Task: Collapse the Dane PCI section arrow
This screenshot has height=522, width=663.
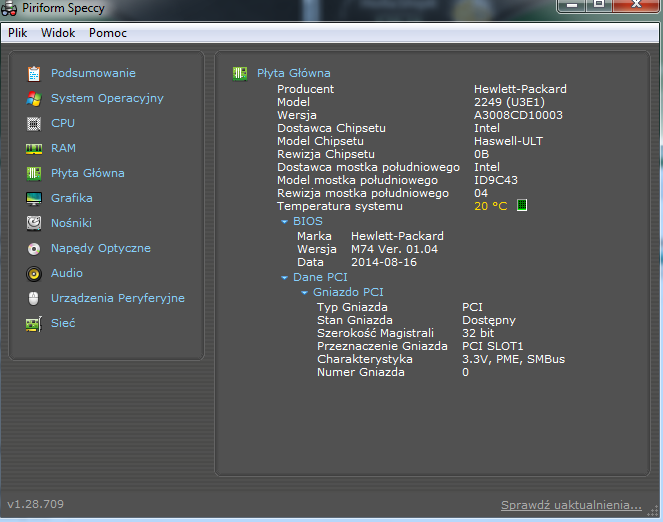Action: pyautogui.click(x=285, y=278)
